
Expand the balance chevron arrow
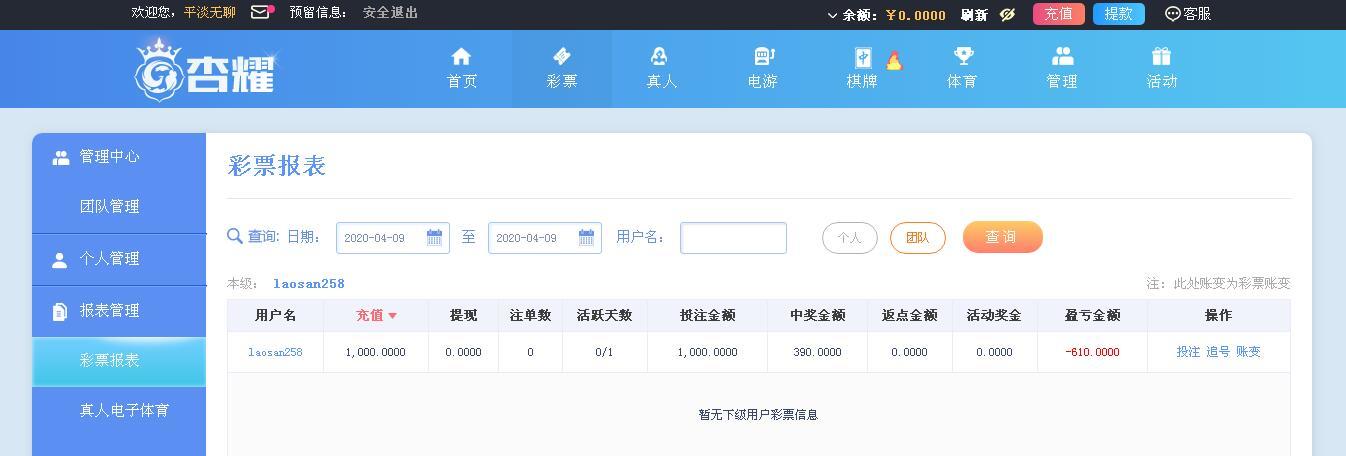click(x=832, y=15)
